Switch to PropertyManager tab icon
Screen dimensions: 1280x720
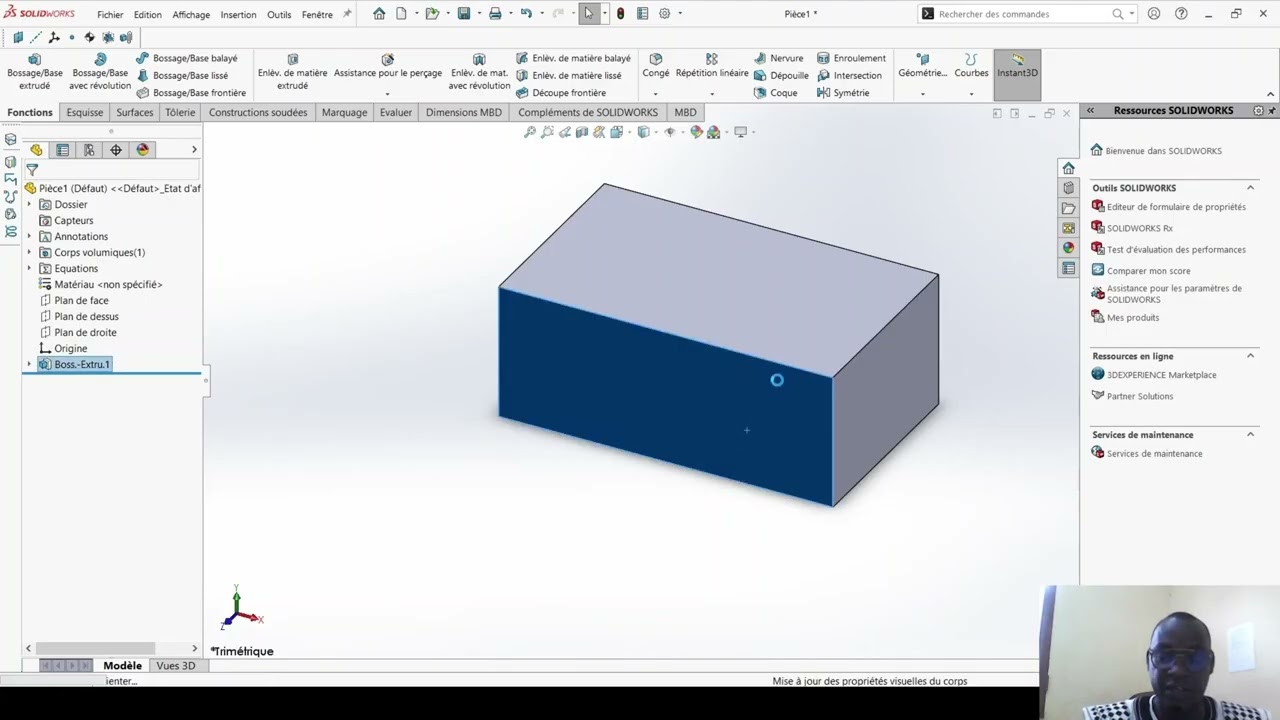click(x=62, y=150)
